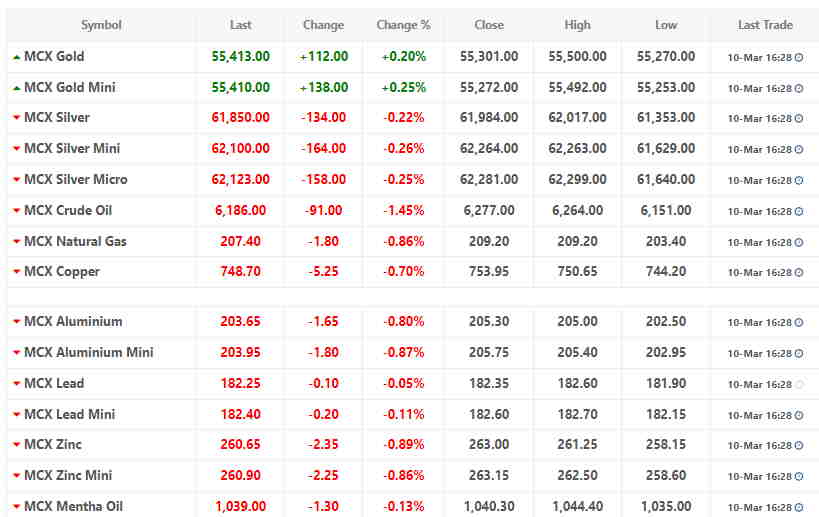Viewport: 819px width, 517px height.
Task: Click the clock icon in MCX Aluminium Mini row
Action: (x=799, y=354)
